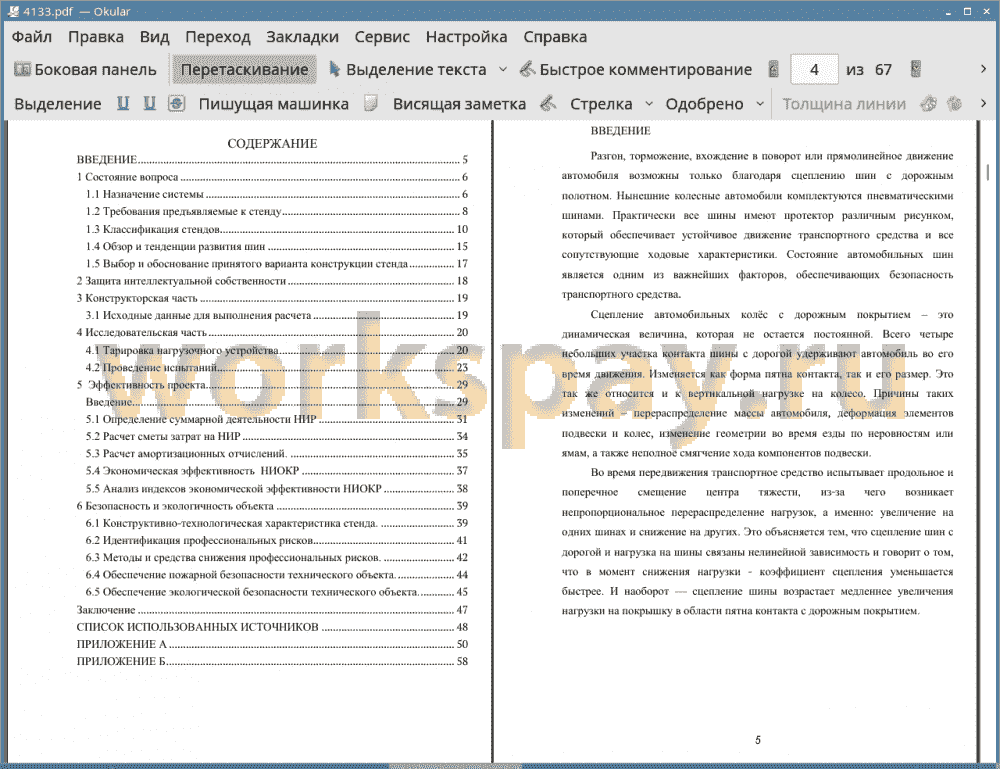This screenshot has width=1000, height=769.
Task: Click contents row 'Заключение'
Action: (272, 610)
